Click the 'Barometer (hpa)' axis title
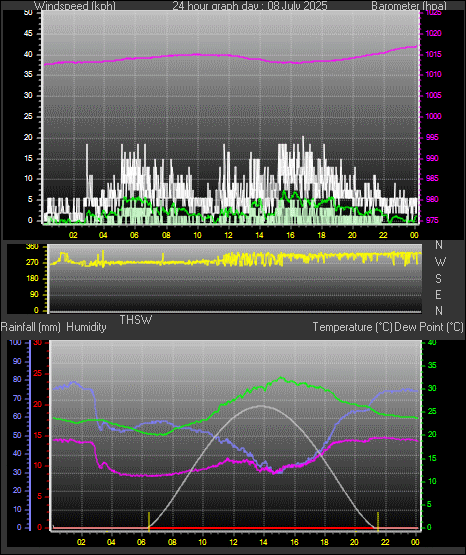The image size is (466, 555). [x=409, y=6]
